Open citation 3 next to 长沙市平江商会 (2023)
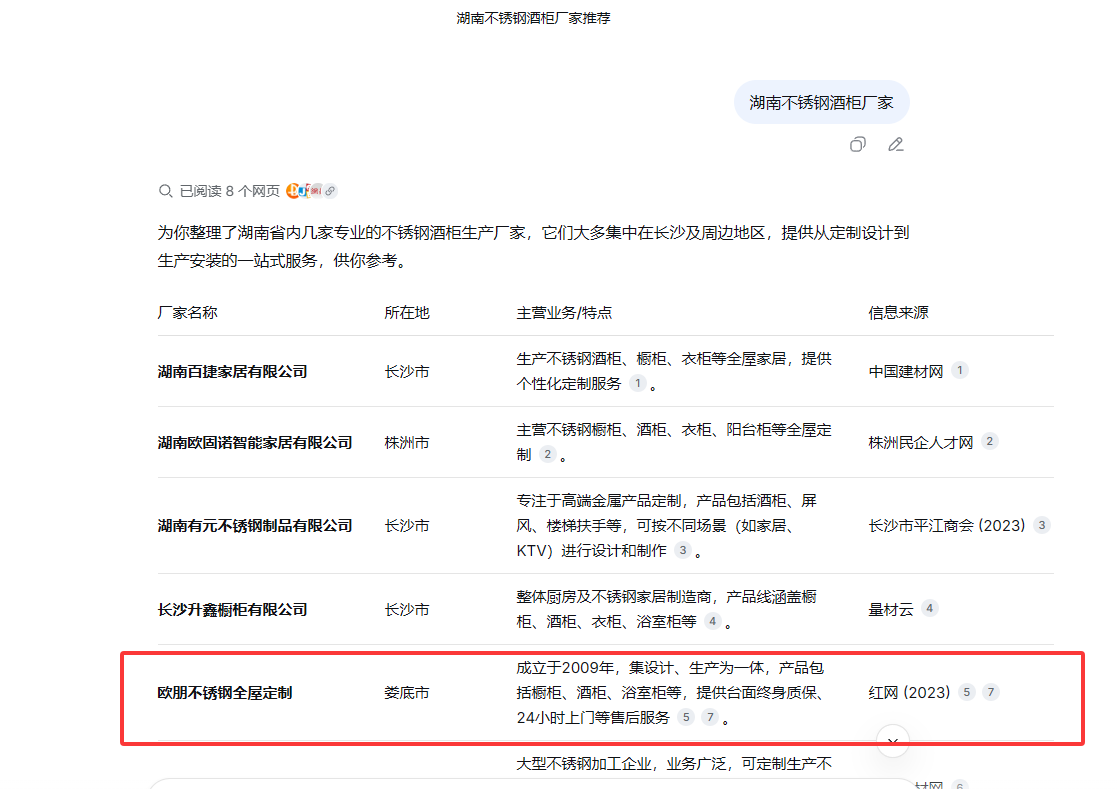 [x=1041, y=526]
